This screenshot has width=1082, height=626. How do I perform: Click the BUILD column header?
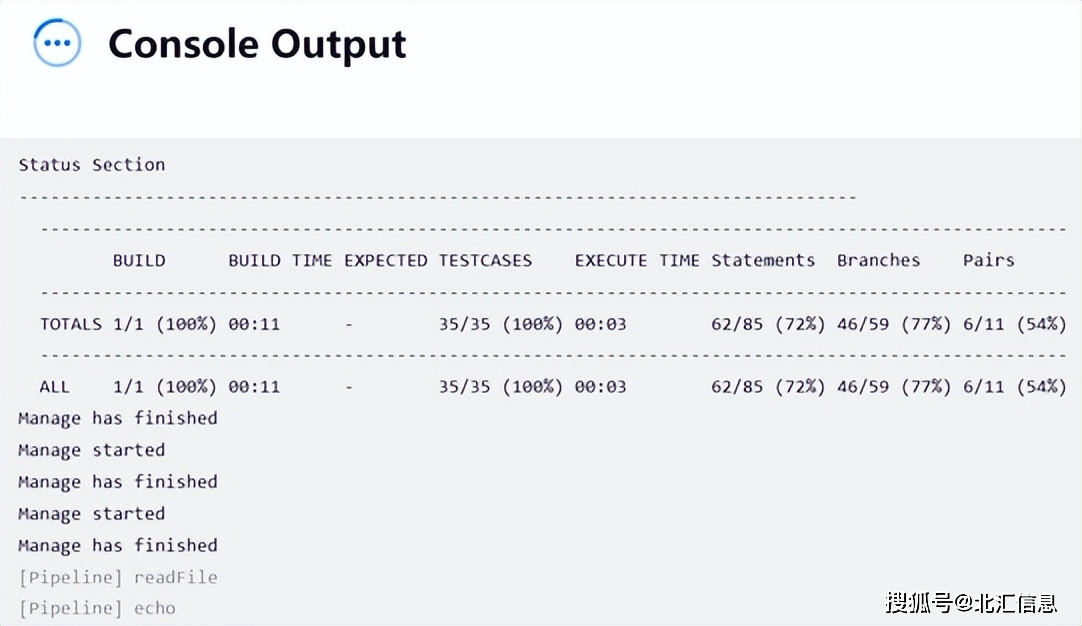click(x=139, y=260)
